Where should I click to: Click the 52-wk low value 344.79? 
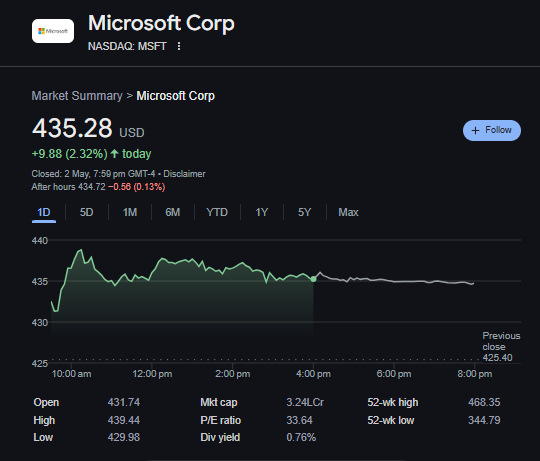pos(484,420)
